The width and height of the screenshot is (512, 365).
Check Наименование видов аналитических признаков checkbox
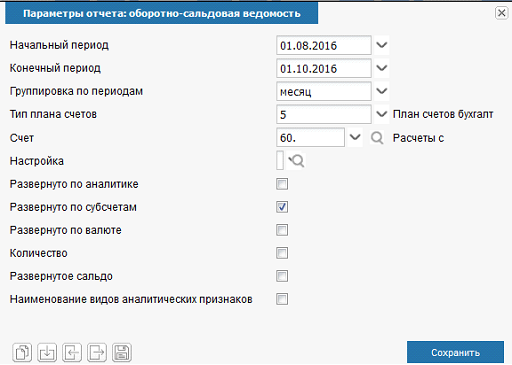[x=282, y=299]
